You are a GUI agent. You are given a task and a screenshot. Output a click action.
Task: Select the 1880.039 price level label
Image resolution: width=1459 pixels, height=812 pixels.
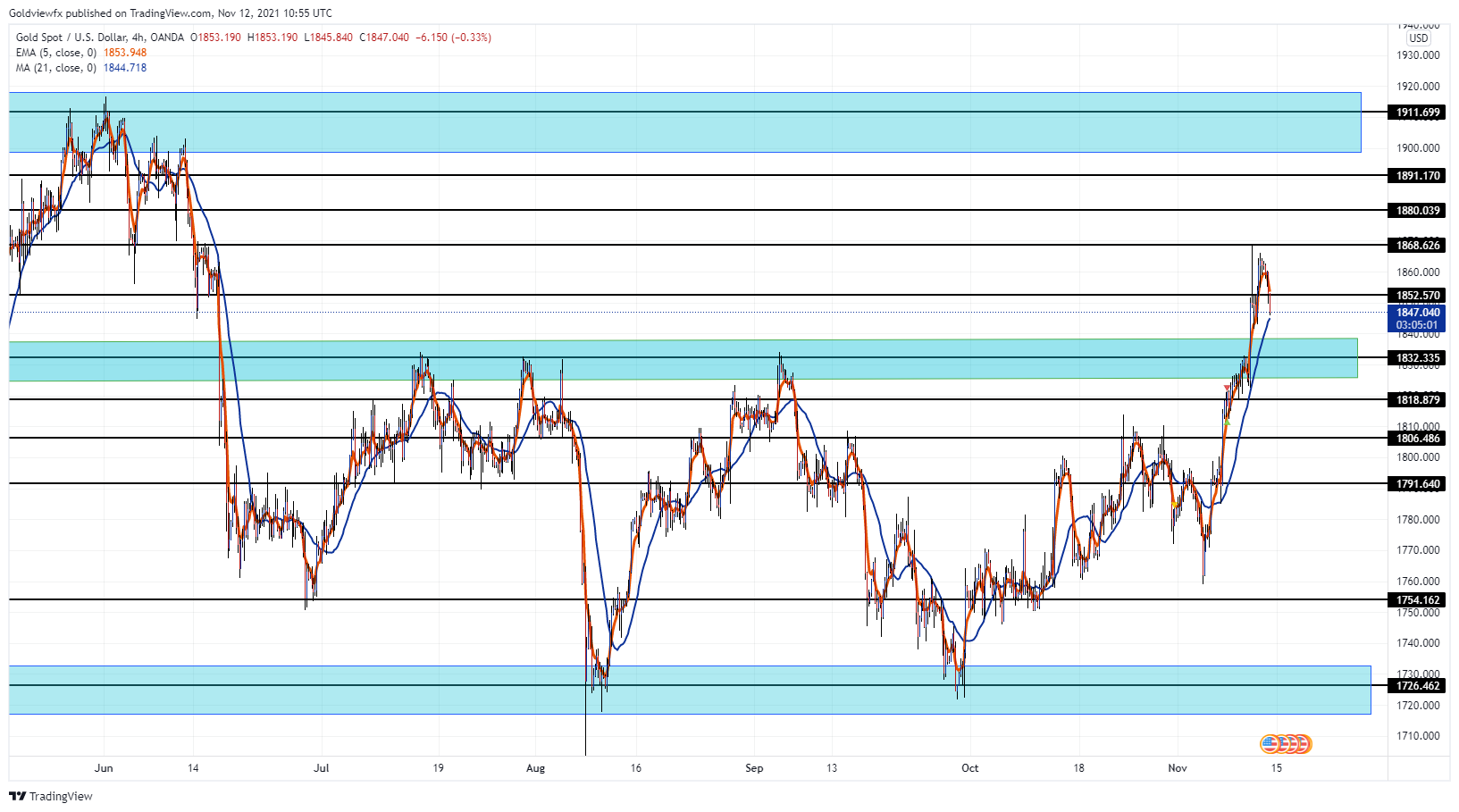point(1417,211)
